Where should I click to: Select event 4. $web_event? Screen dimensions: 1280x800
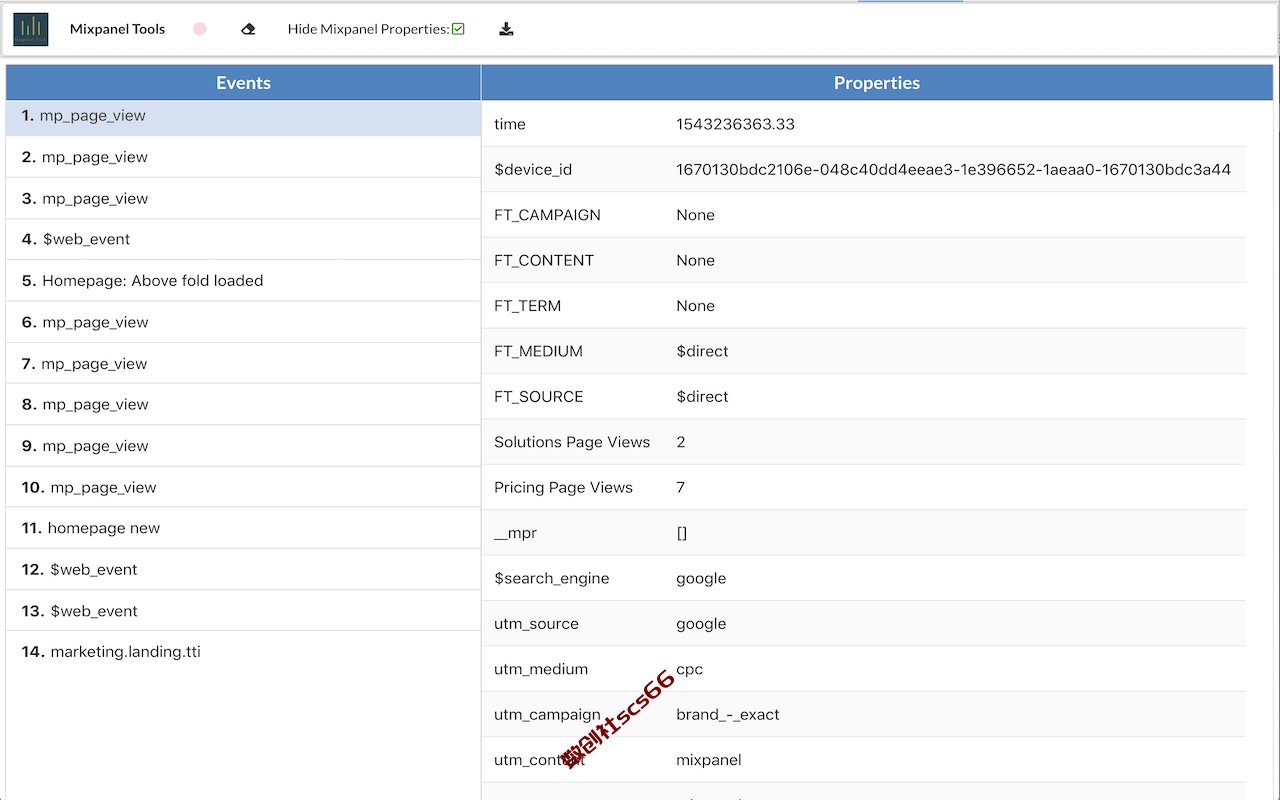point(243,239)
